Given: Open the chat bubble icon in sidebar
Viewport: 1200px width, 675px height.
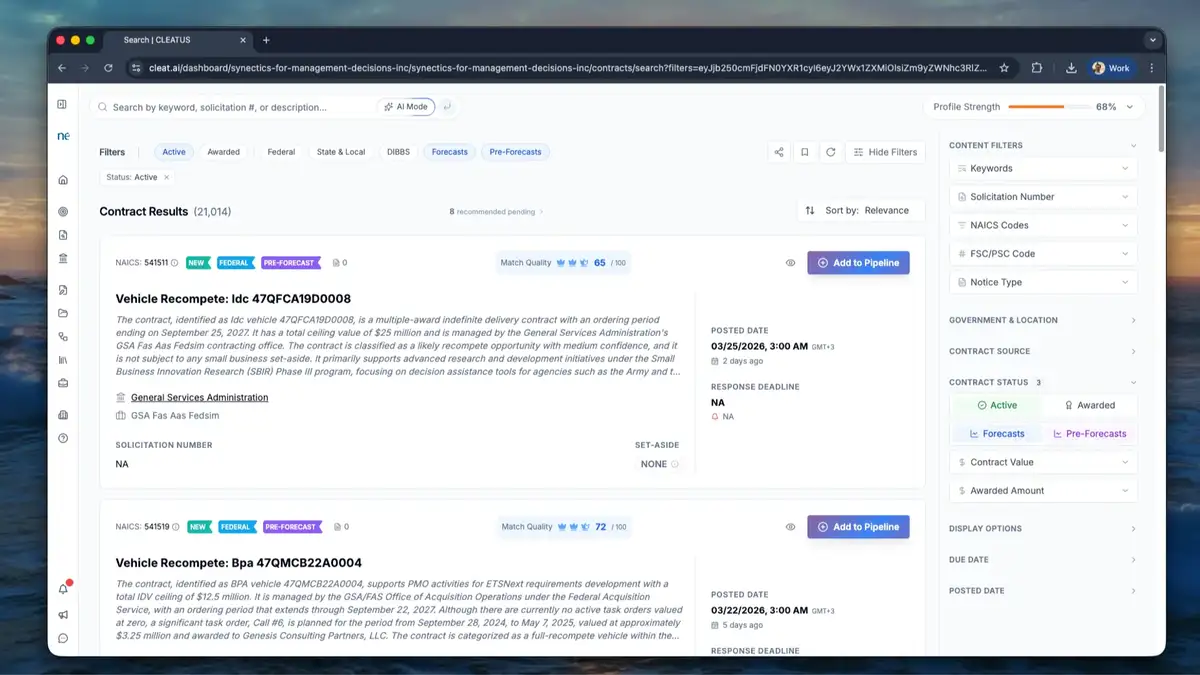Looking at the screenshot, I should pyautogui.click(x=63, y=638).
